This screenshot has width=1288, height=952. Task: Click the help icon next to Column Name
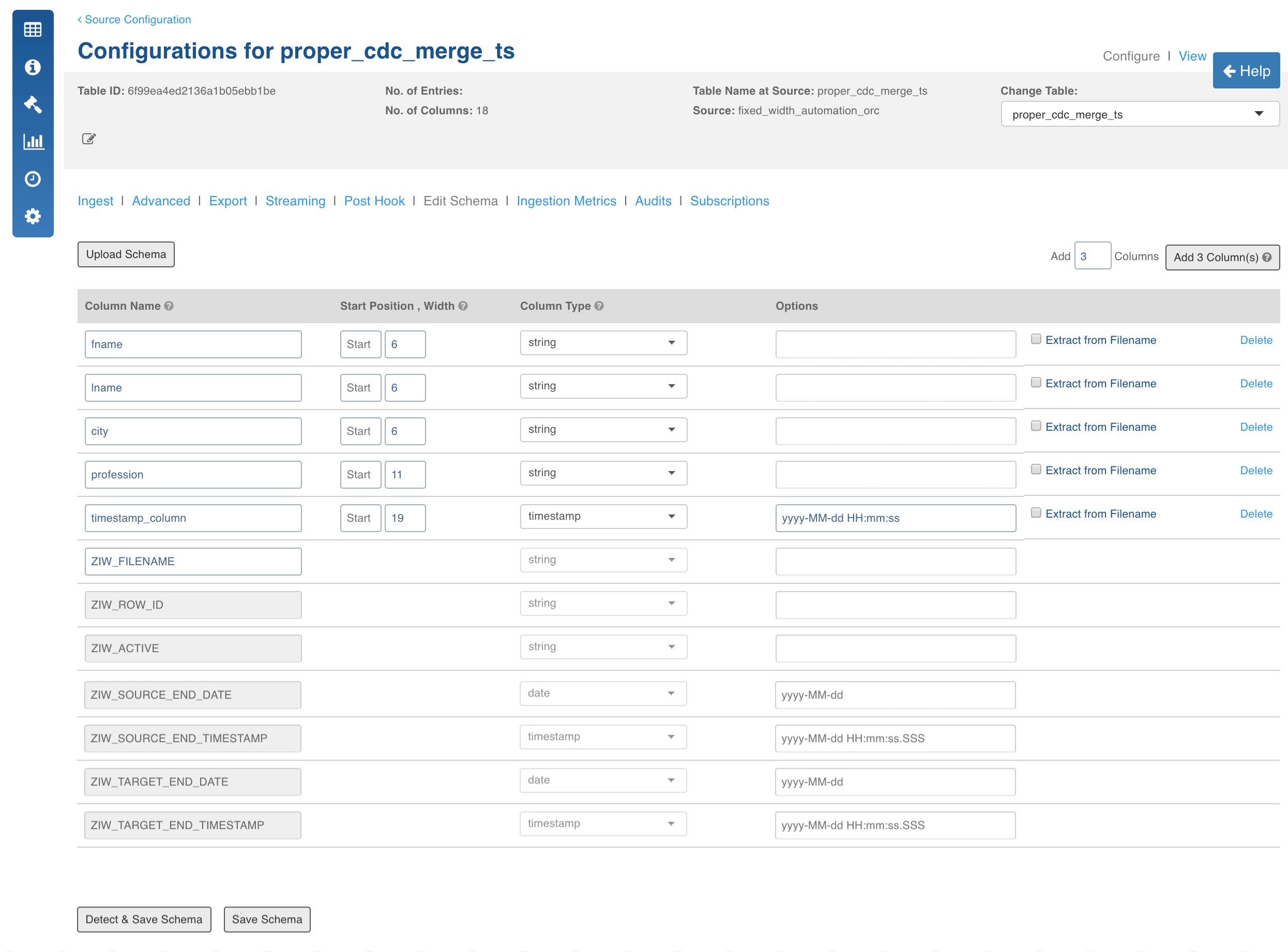[169, 306]
